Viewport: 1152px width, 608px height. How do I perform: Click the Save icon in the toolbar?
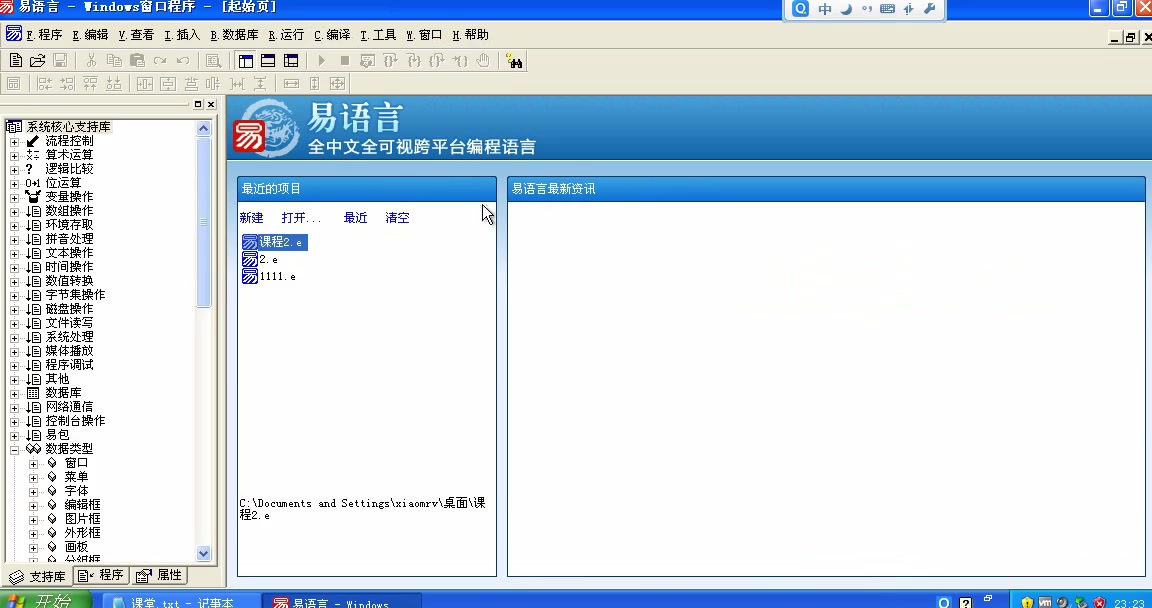61,60
